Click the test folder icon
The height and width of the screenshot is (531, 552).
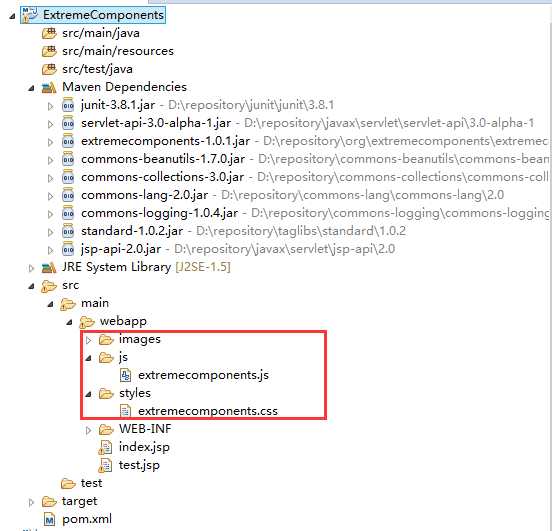[68, 483]
